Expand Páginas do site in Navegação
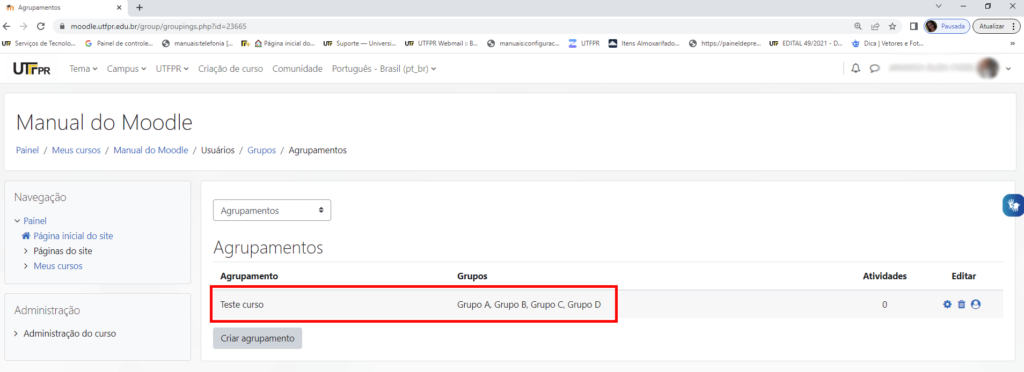 click(26, 251)
